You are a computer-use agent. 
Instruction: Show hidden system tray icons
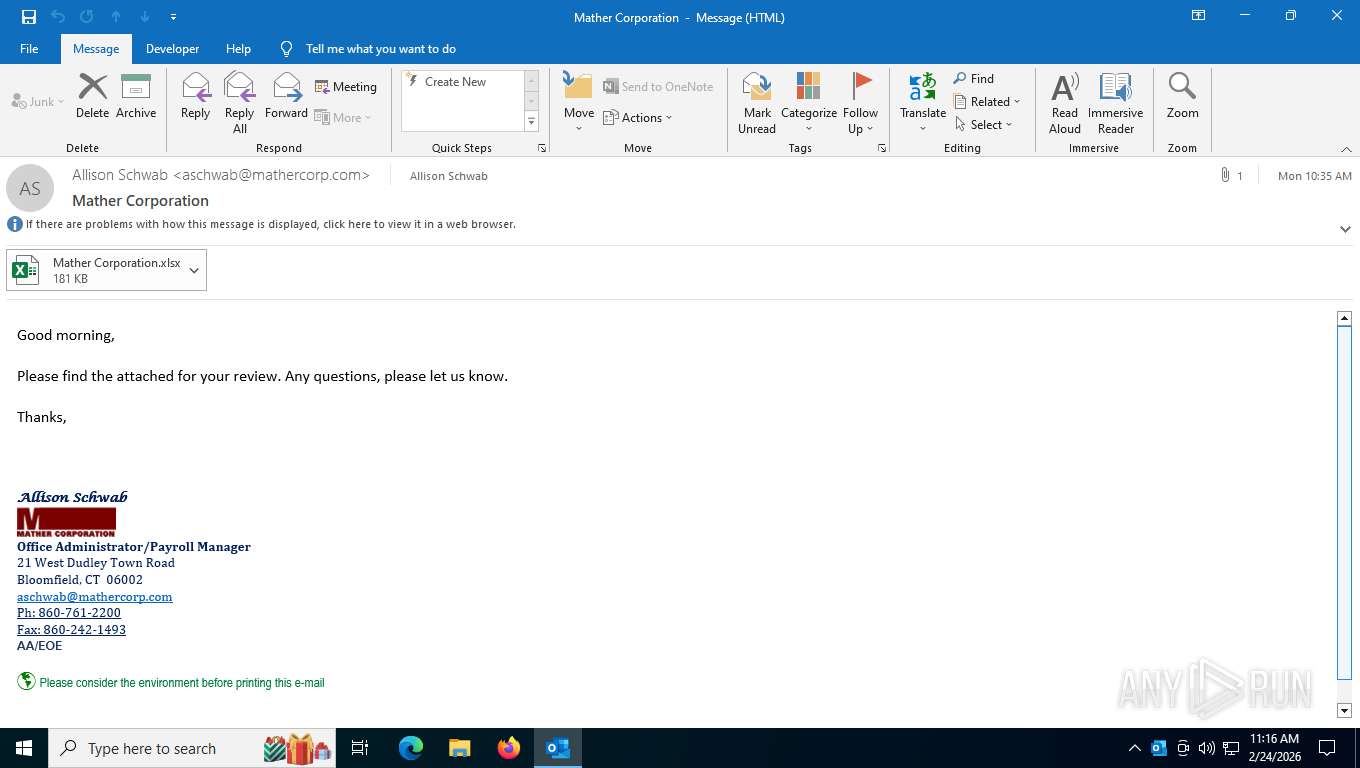[1134, 748]
